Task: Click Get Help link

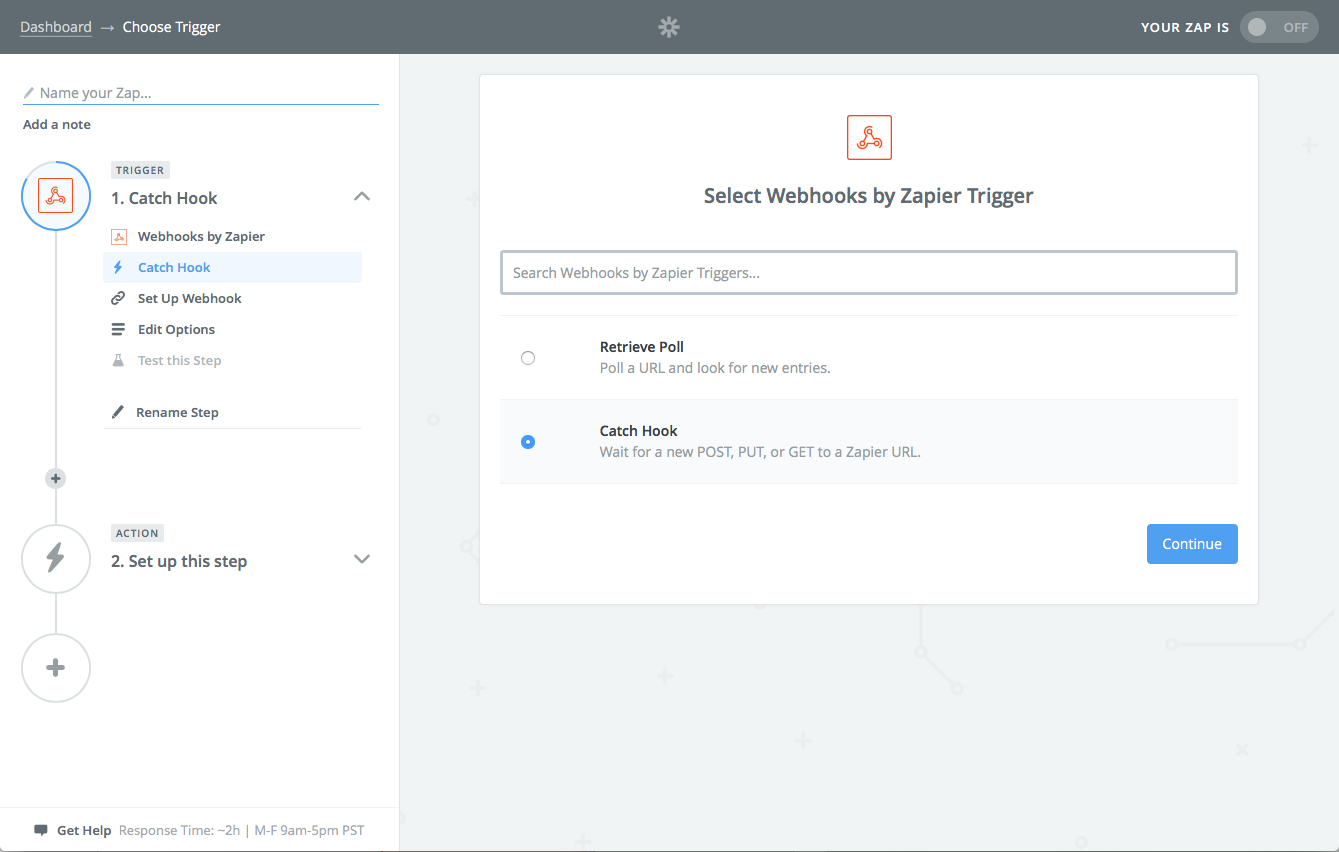Action: (x=84, y=830)
